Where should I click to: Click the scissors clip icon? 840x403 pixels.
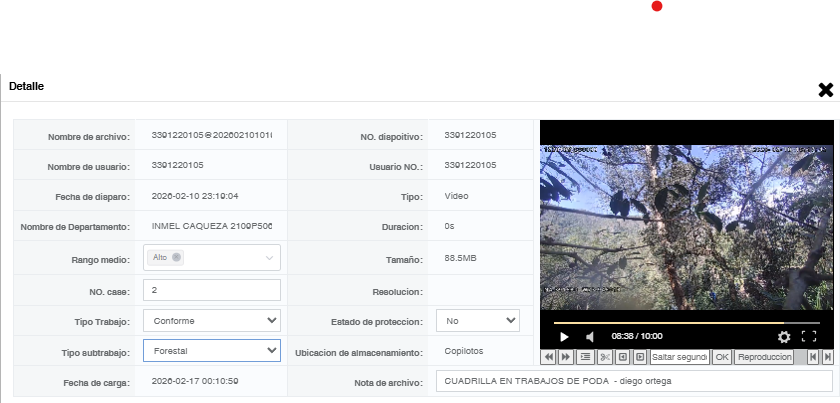point(605,357)
